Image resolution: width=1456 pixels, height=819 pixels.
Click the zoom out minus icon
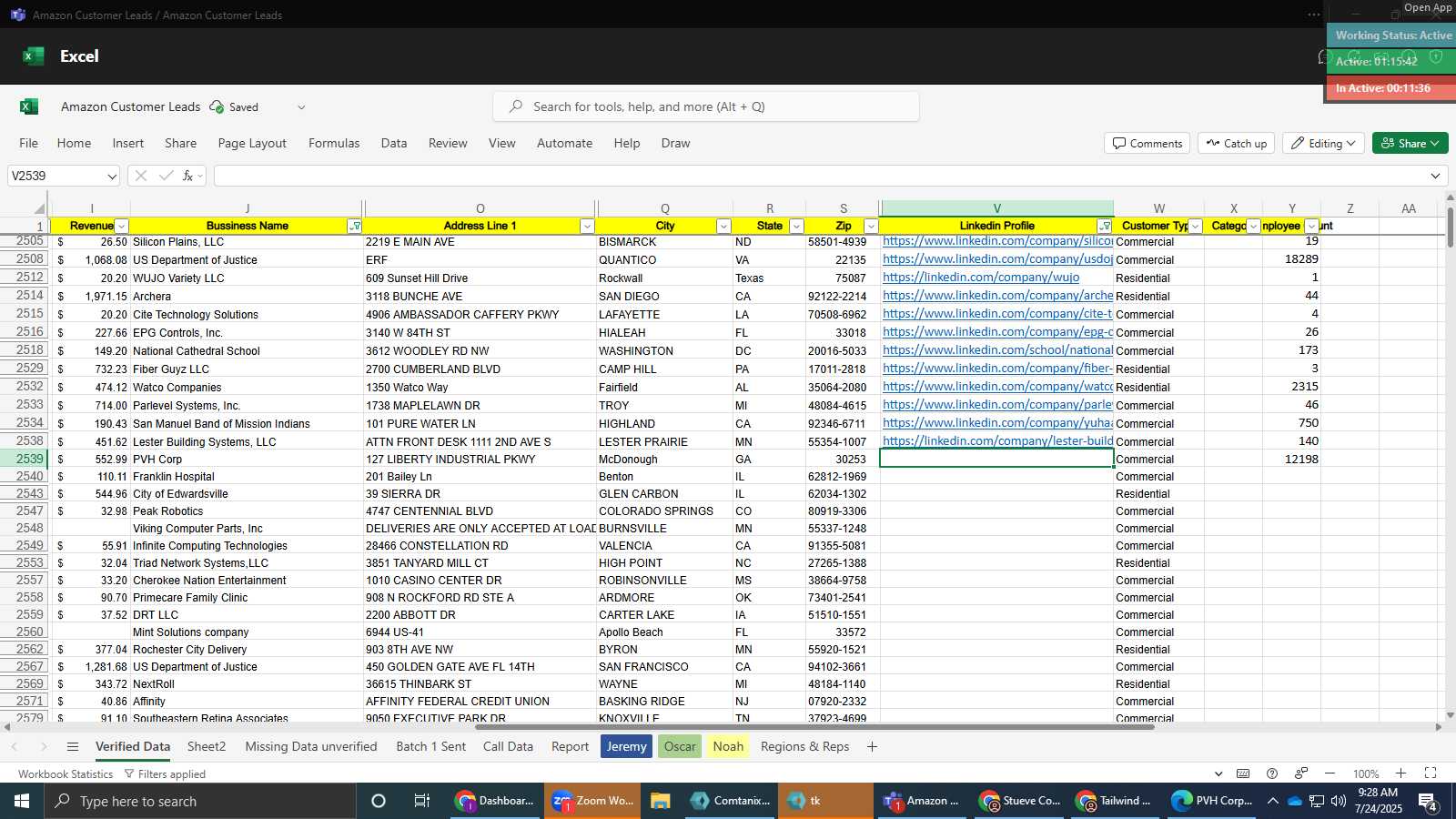pos(1330,773)
